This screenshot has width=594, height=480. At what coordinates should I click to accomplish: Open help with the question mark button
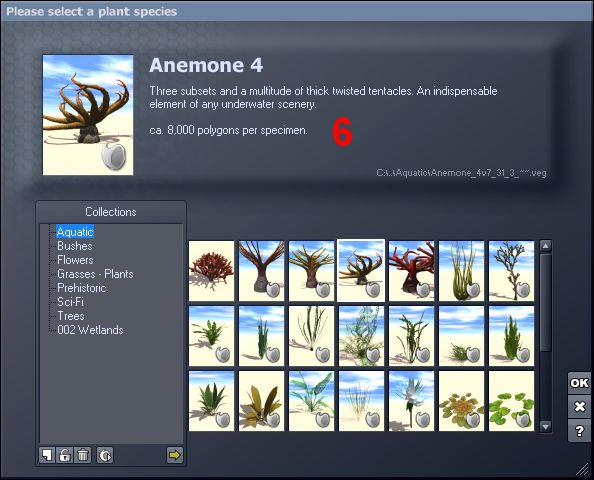tap(579, 431)
